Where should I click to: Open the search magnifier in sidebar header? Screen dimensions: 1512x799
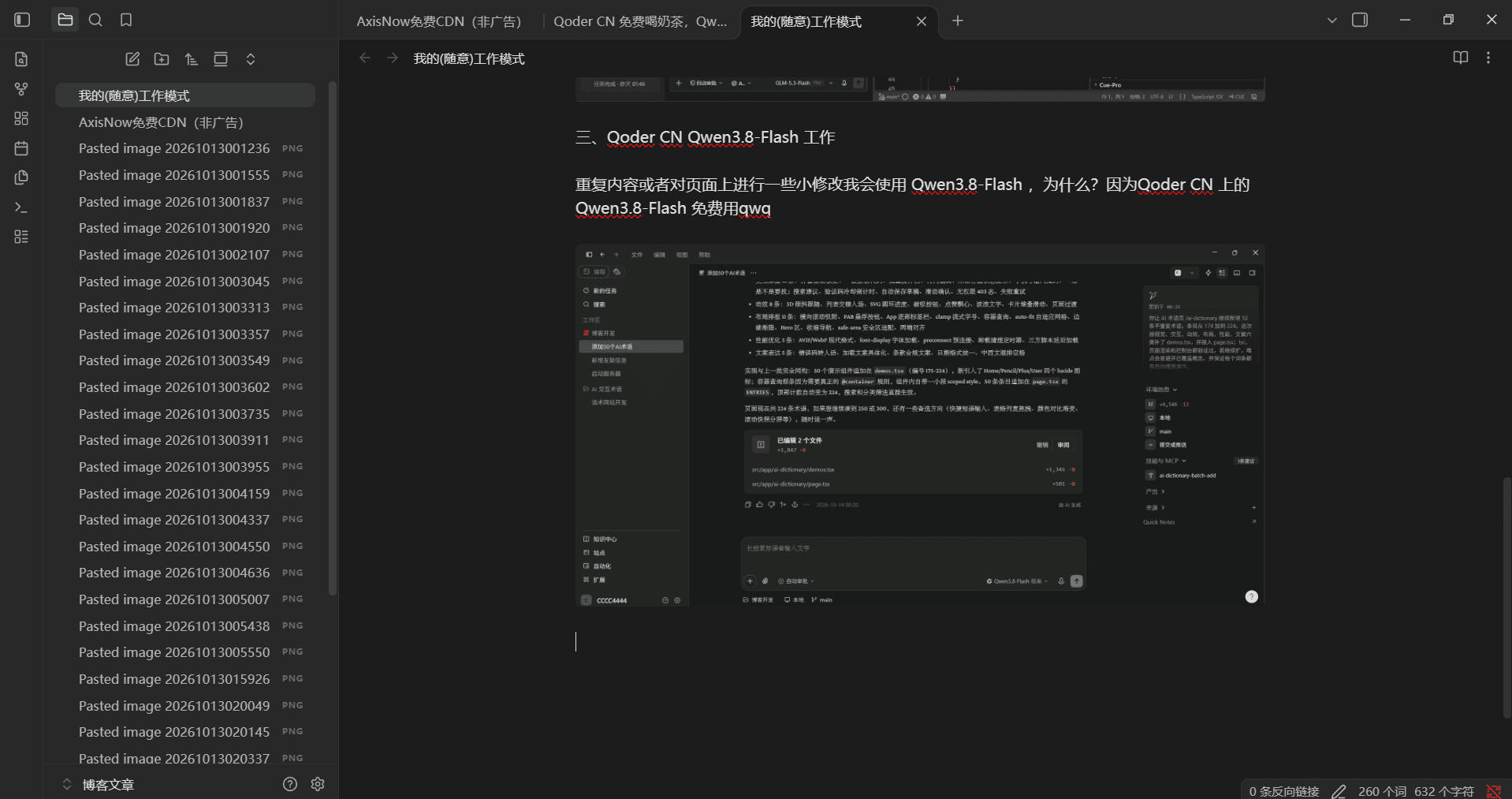tap(95, 20)
